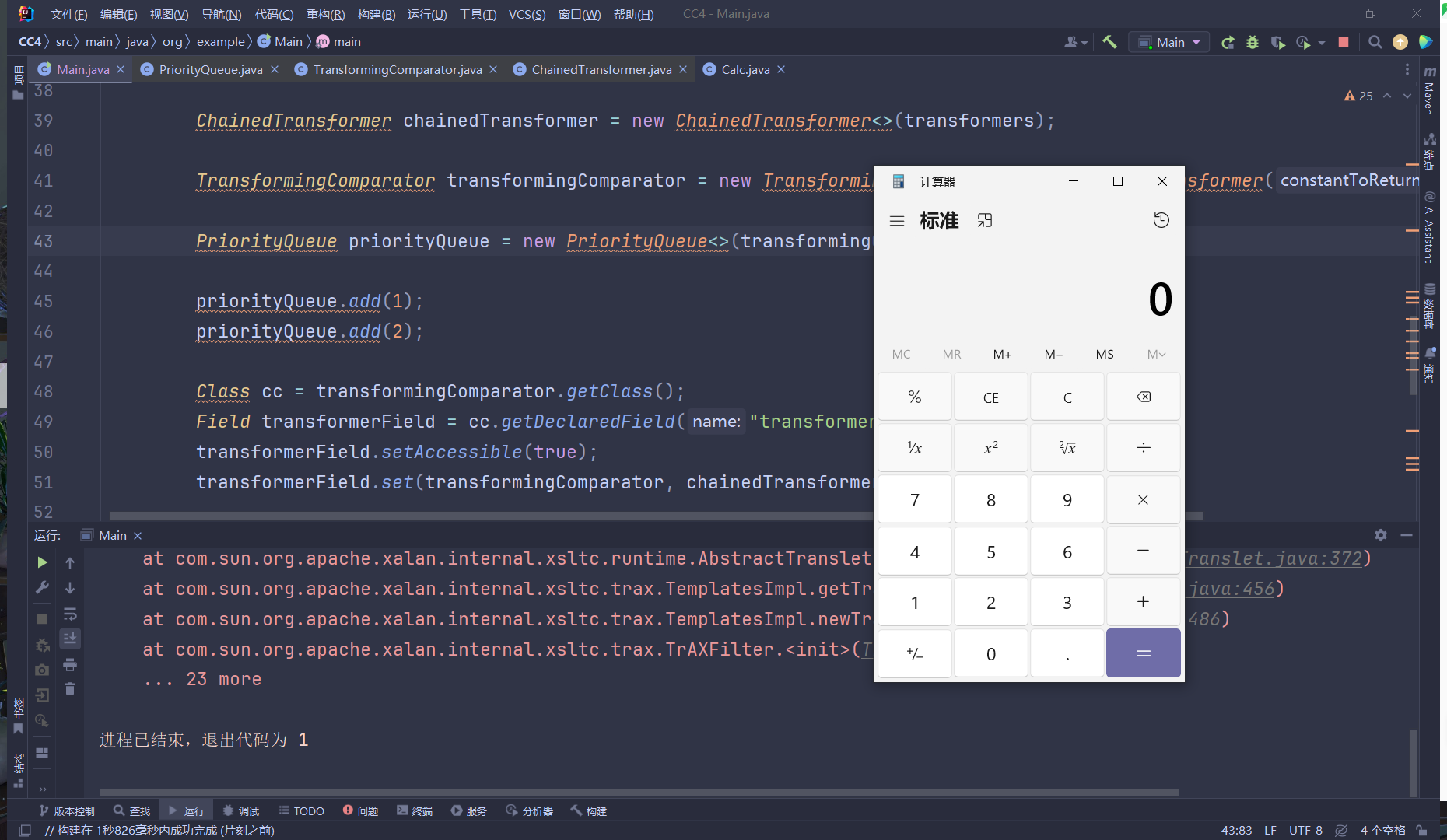Open AbstractTranslet.java:372 link in stack trace

(x=1276, y=558)
